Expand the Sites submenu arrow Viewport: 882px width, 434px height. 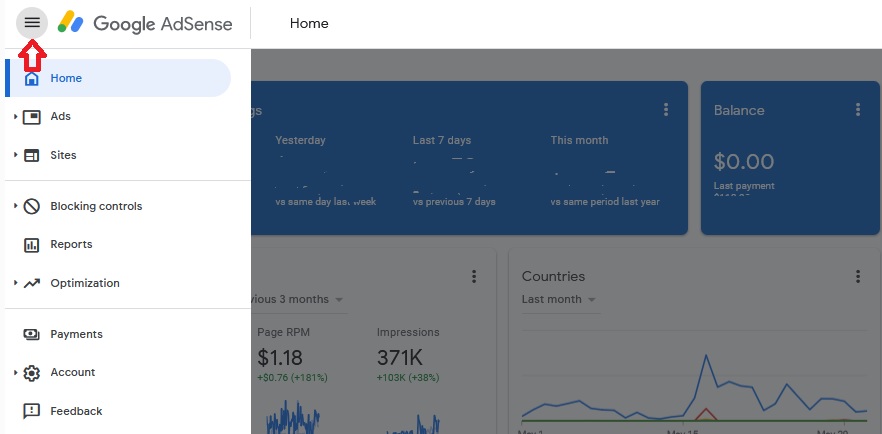tap(16, 155)
